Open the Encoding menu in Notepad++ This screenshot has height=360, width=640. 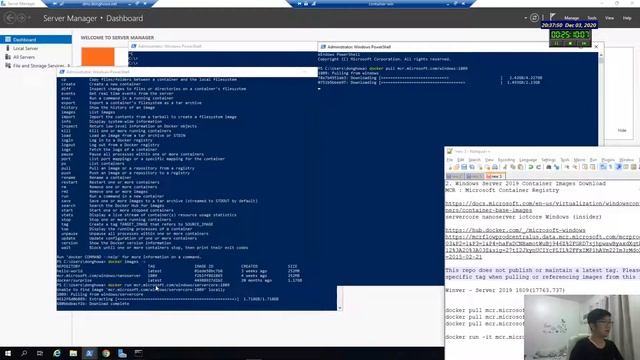point(507,160)
